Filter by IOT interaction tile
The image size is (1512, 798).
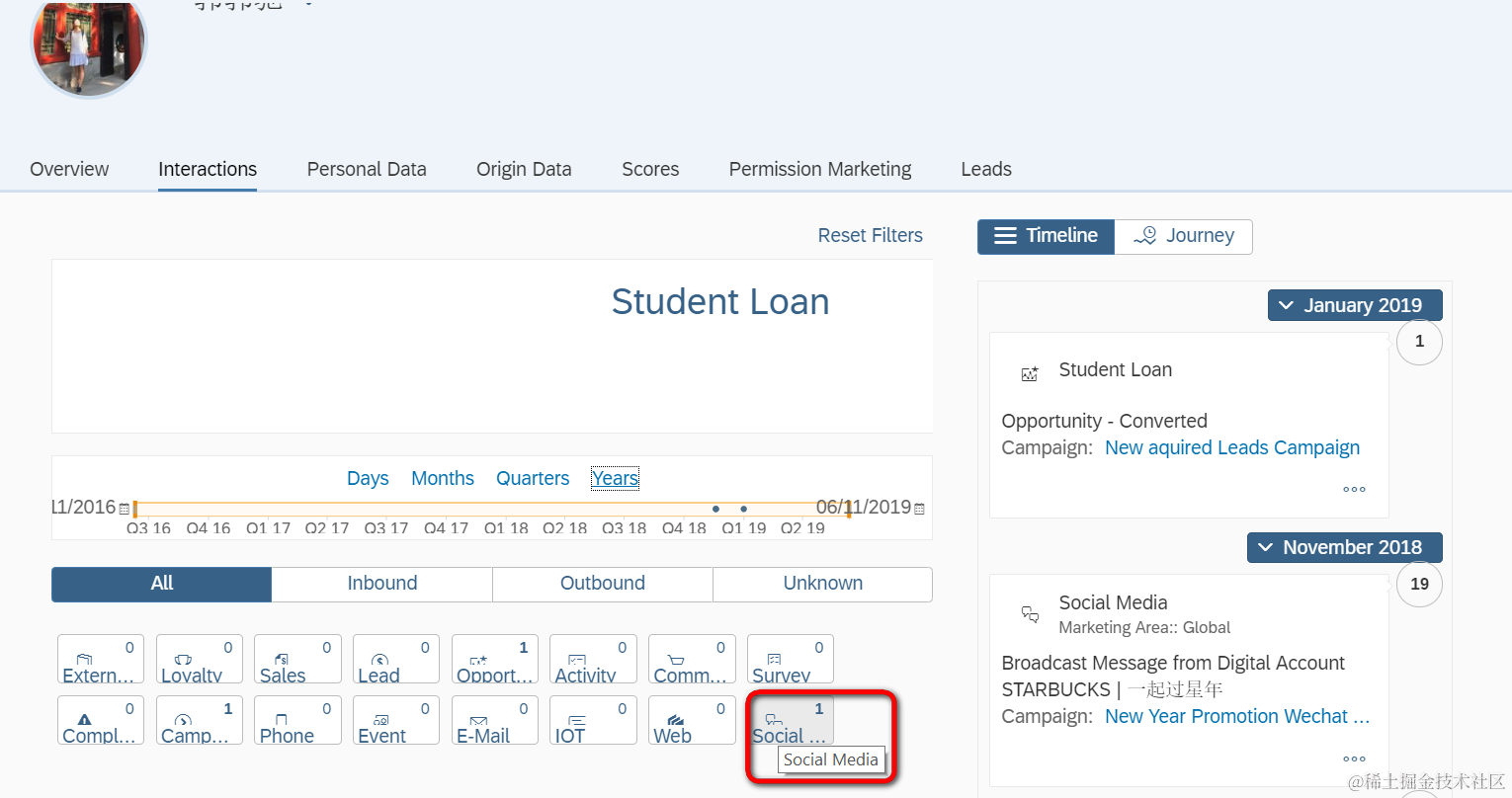click(x=593, y=720)
